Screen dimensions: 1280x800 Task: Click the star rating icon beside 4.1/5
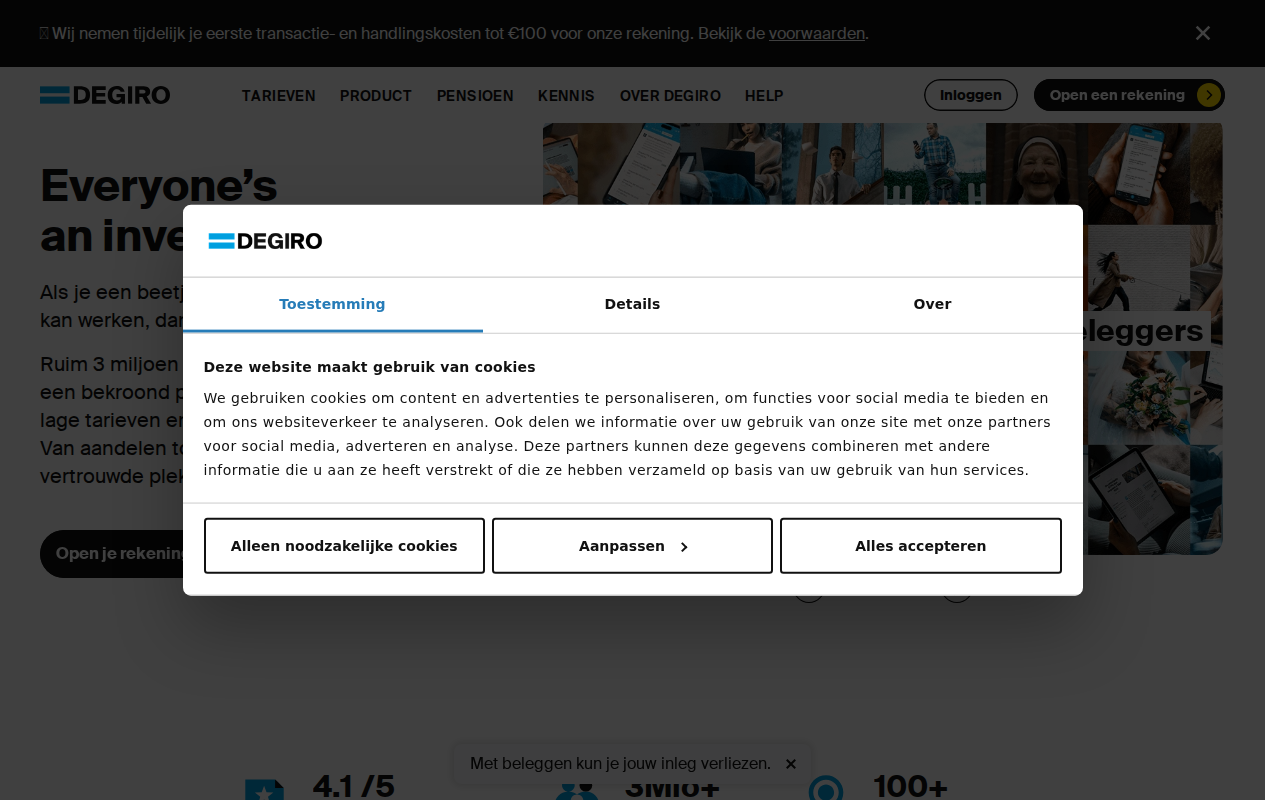[265, 790]
